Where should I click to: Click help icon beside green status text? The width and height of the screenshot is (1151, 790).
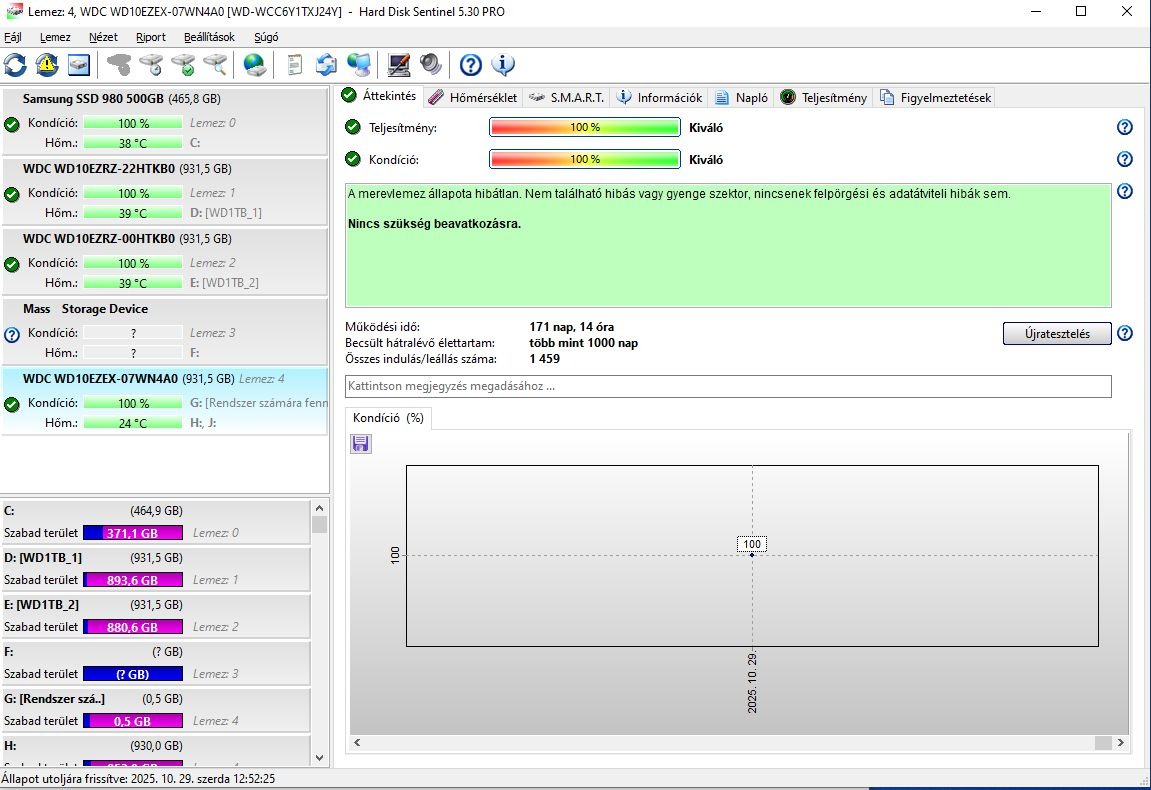coord(1125,191)
